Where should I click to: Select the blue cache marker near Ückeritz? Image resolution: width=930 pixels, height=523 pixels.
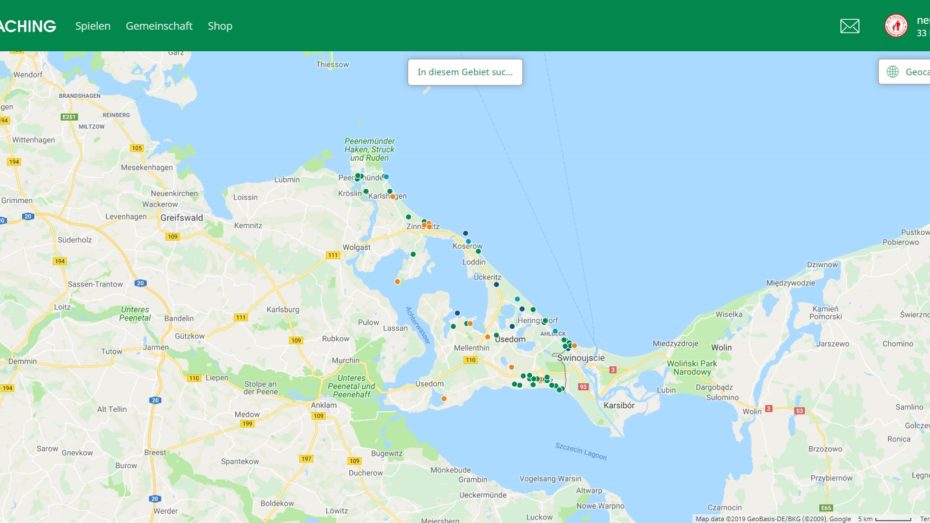496,285
